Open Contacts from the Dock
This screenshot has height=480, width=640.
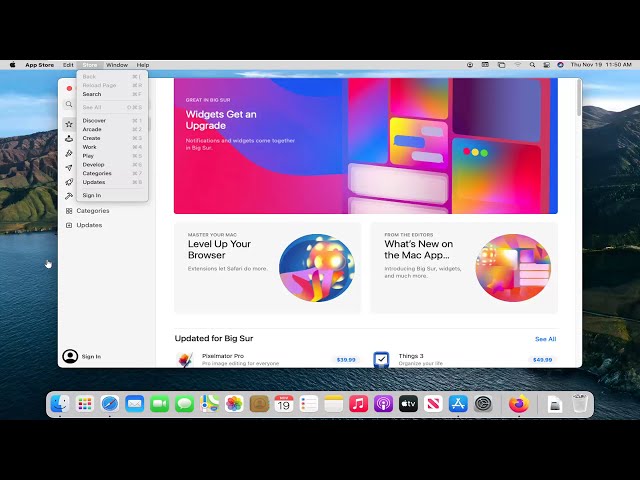click(259, 404)
